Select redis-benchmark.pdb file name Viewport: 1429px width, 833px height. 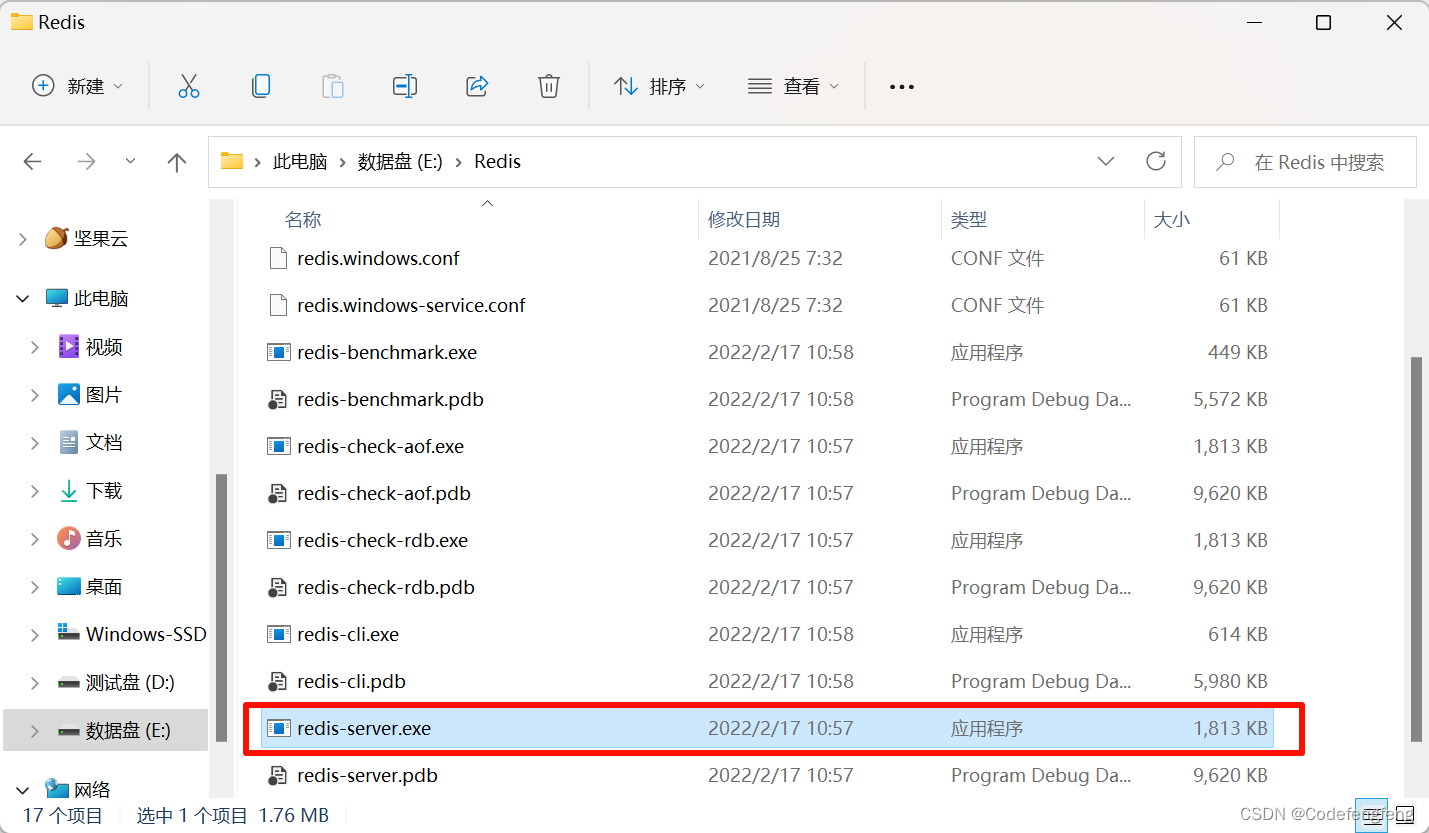[390, 399]
